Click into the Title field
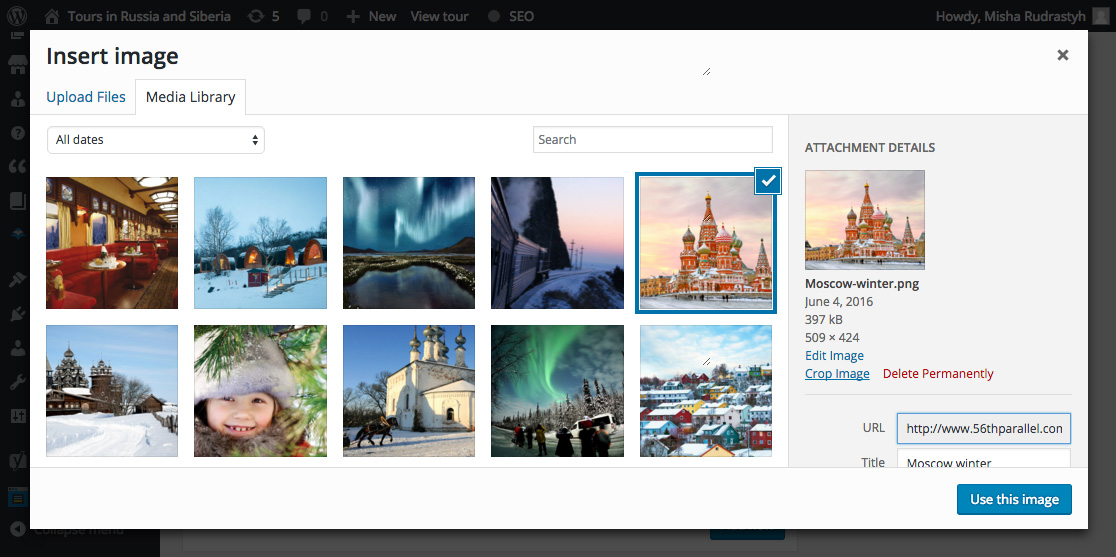Viewport: 1116px width, 557px height. 984,458
